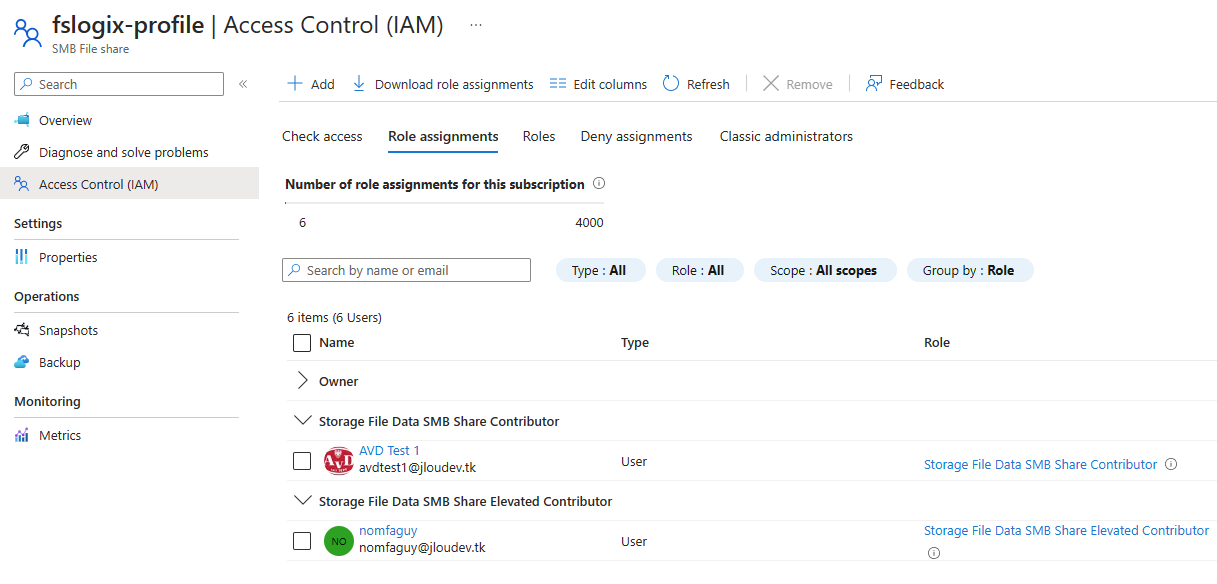
Task: Click the sidebar Search field
Action: [x=119, y=84]
